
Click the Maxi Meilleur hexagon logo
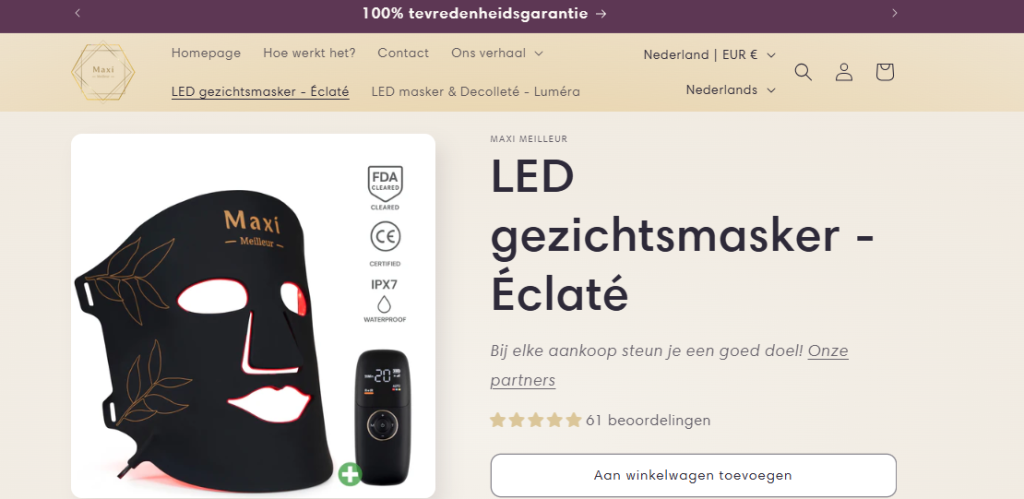click(103, 72)
